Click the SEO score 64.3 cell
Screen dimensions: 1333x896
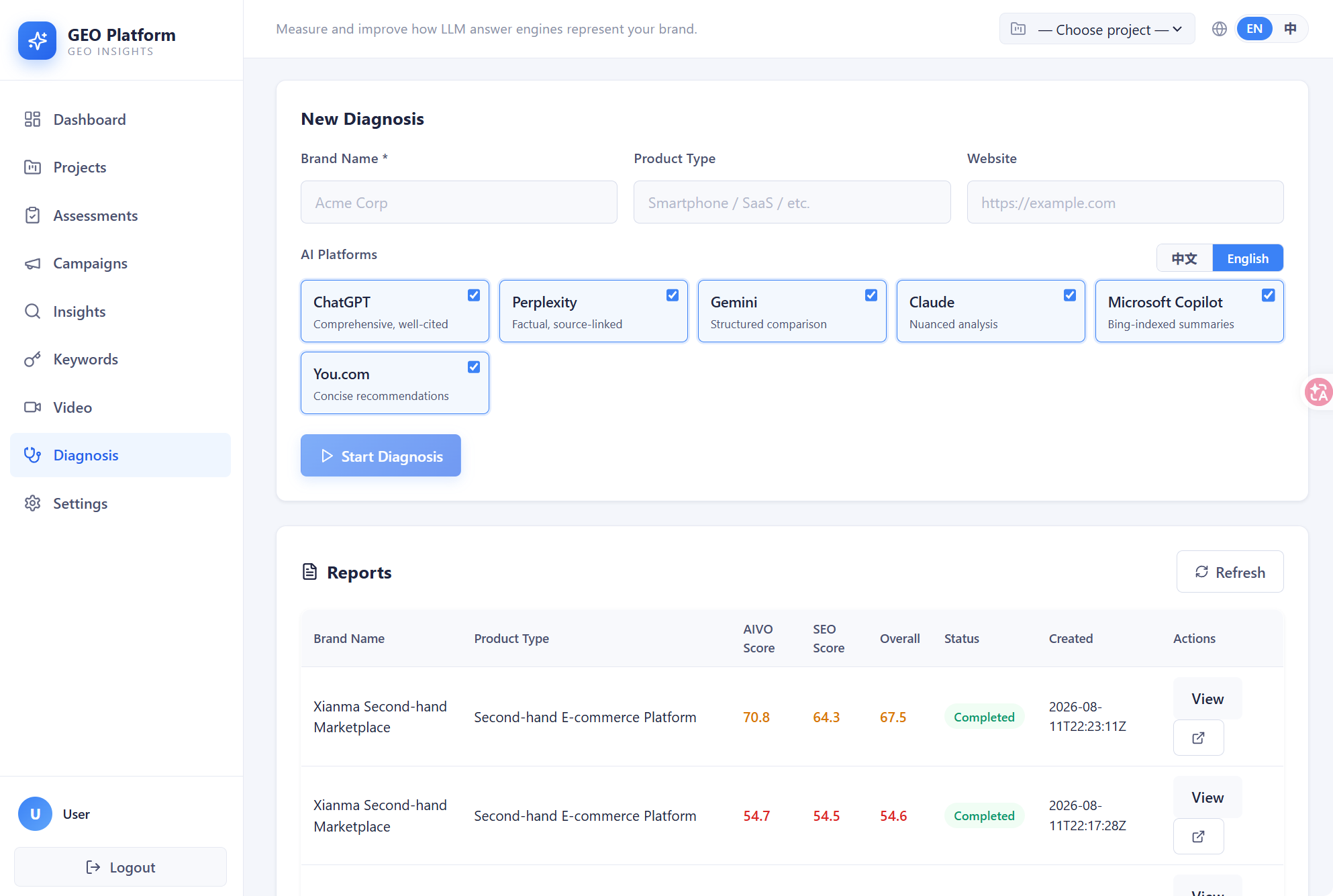pos(826,717)
